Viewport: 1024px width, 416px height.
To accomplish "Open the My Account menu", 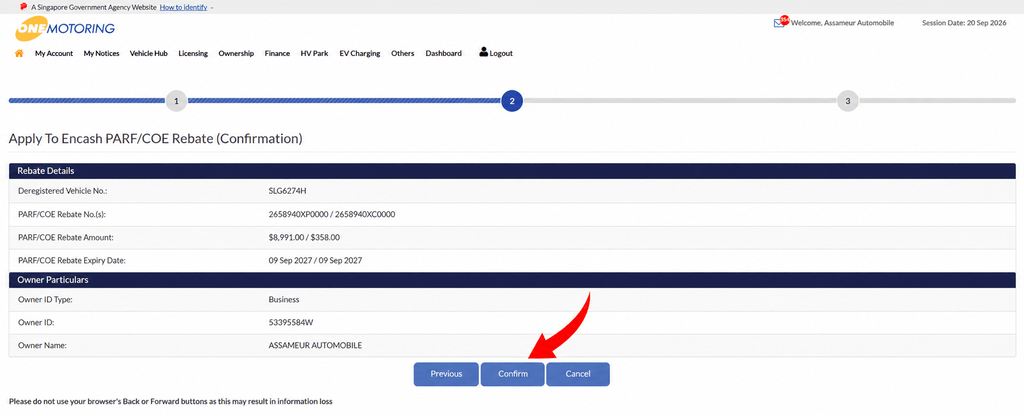I will (x=54, y=54).
